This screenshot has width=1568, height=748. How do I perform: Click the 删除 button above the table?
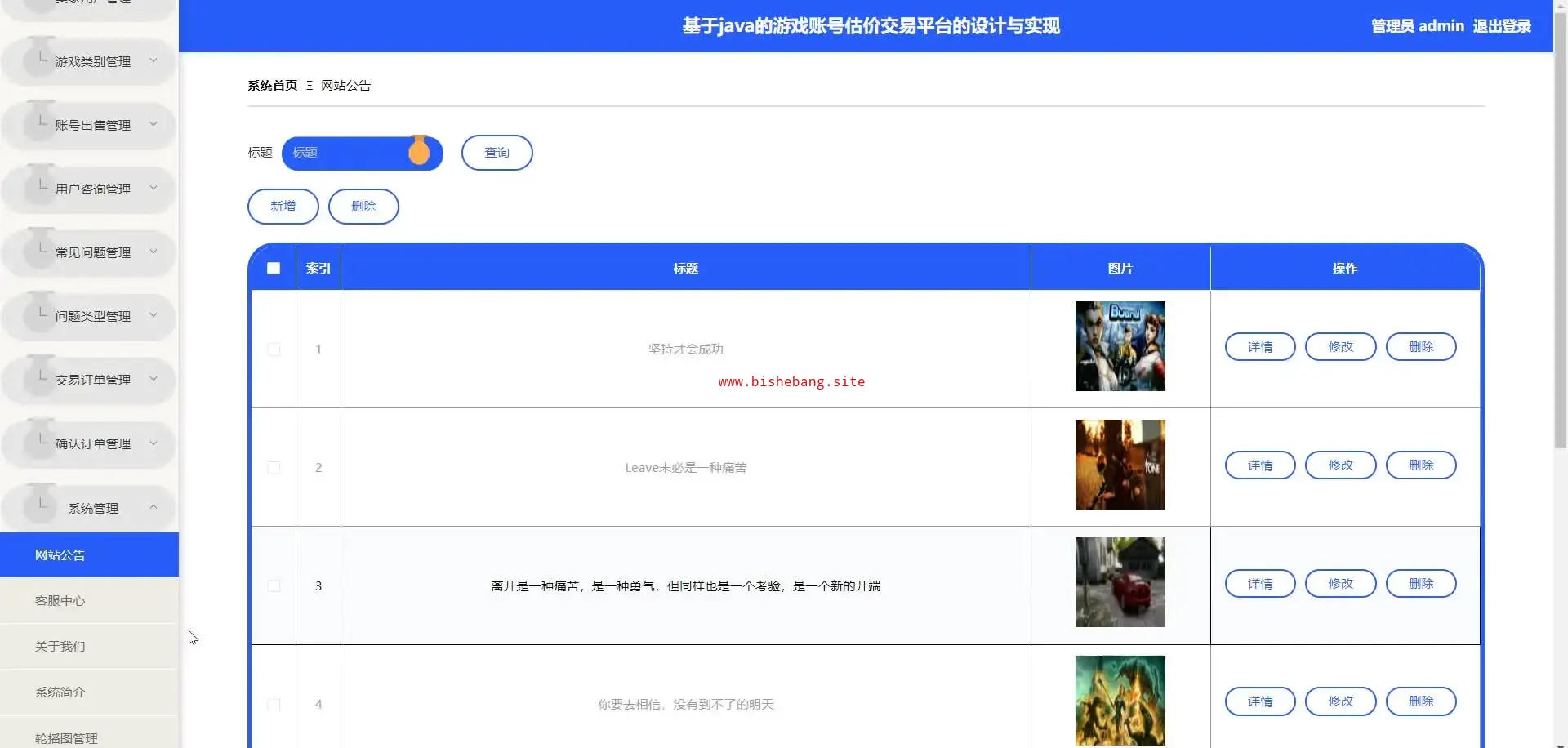363,207
